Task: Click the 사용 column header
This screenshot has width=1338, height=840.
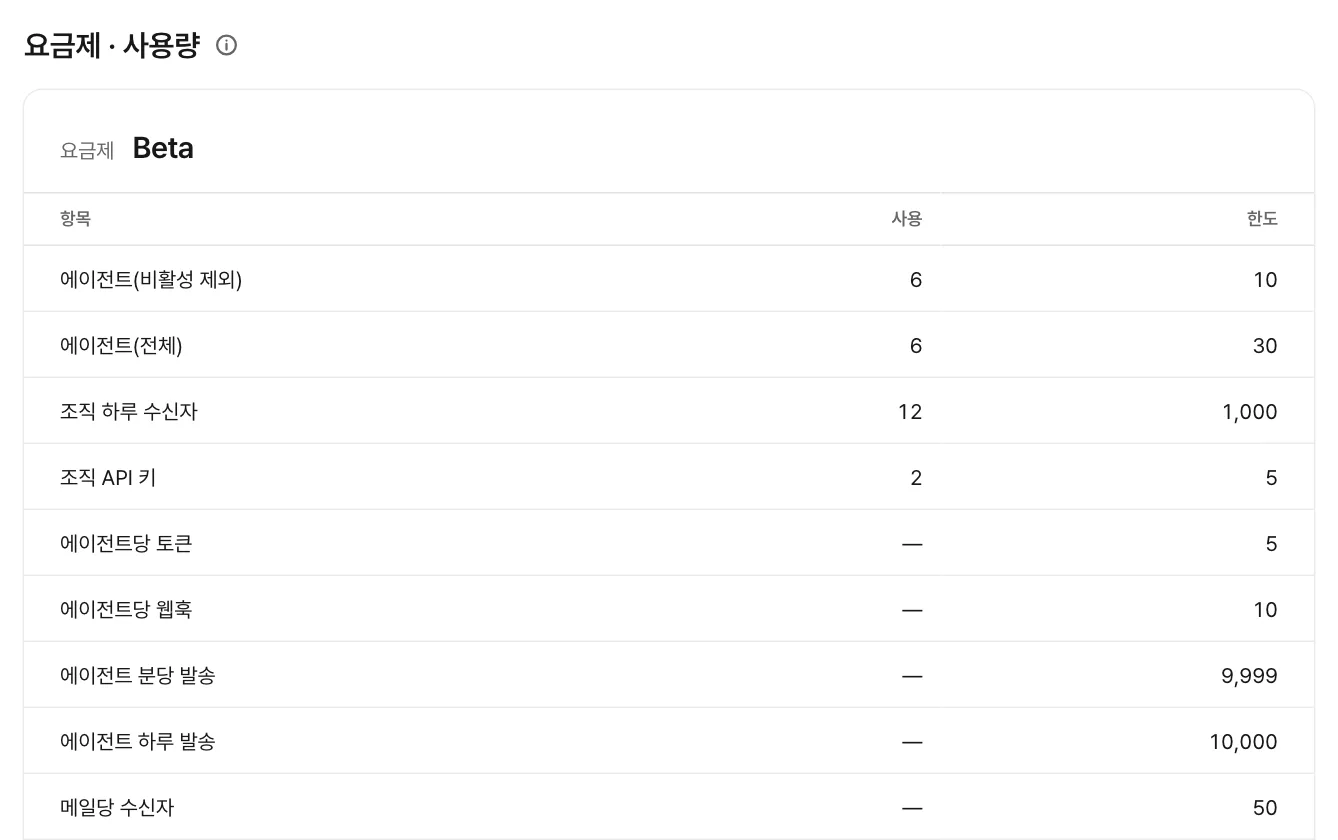Action: [x=906, y=219]
